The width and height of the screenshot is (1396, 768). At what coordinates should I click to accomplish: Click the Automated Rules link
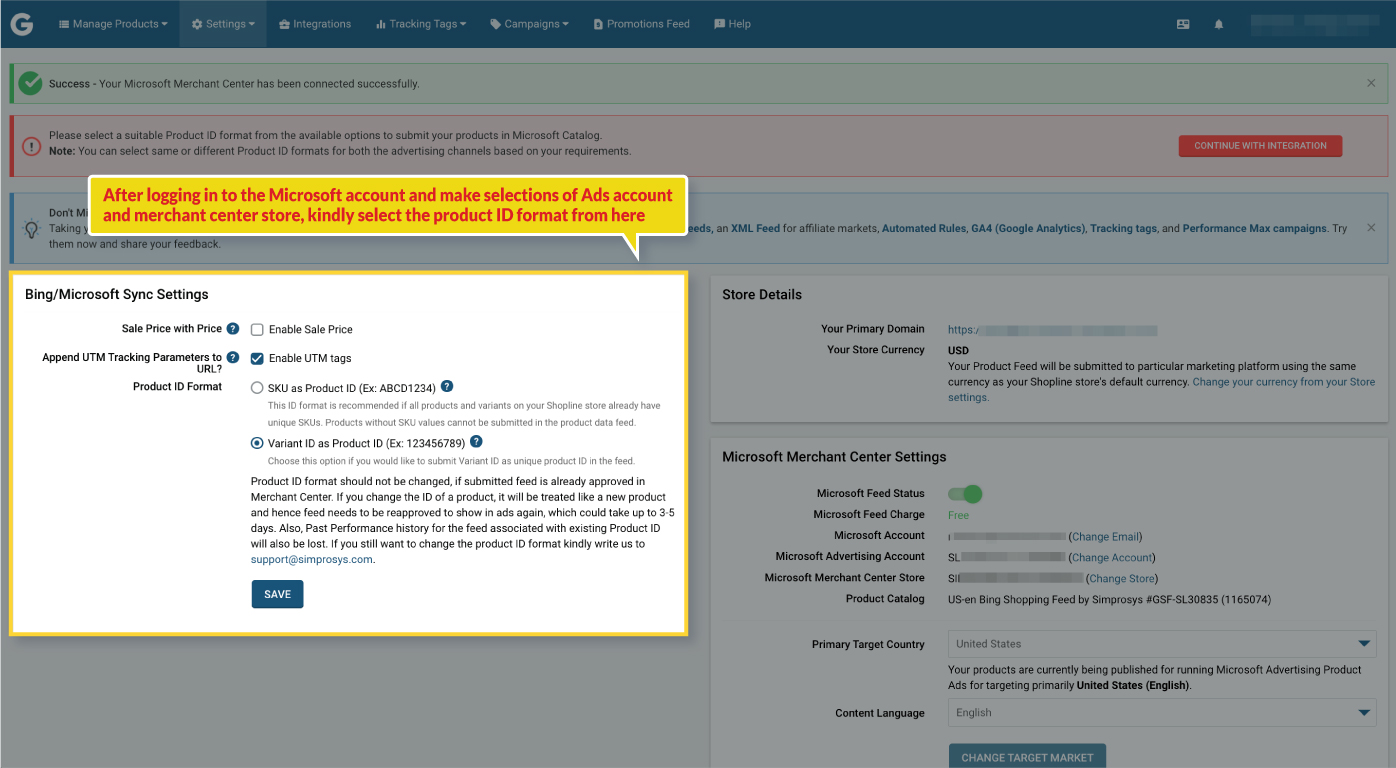coord(923,229)
